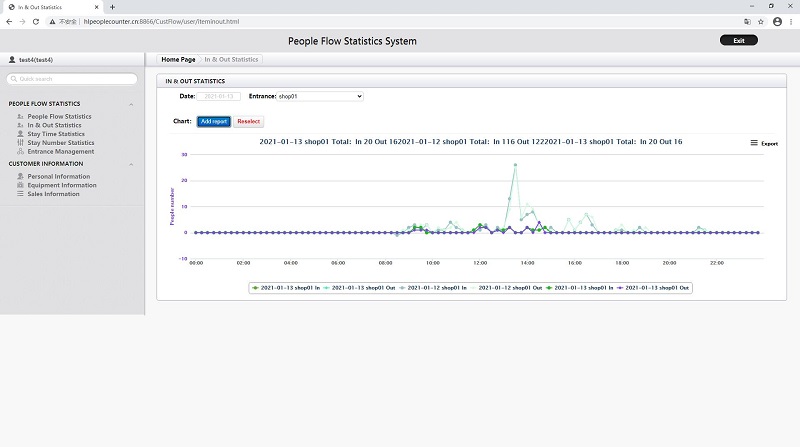Click the People number y-axis label
800x447 pixels.
(172, 206)
